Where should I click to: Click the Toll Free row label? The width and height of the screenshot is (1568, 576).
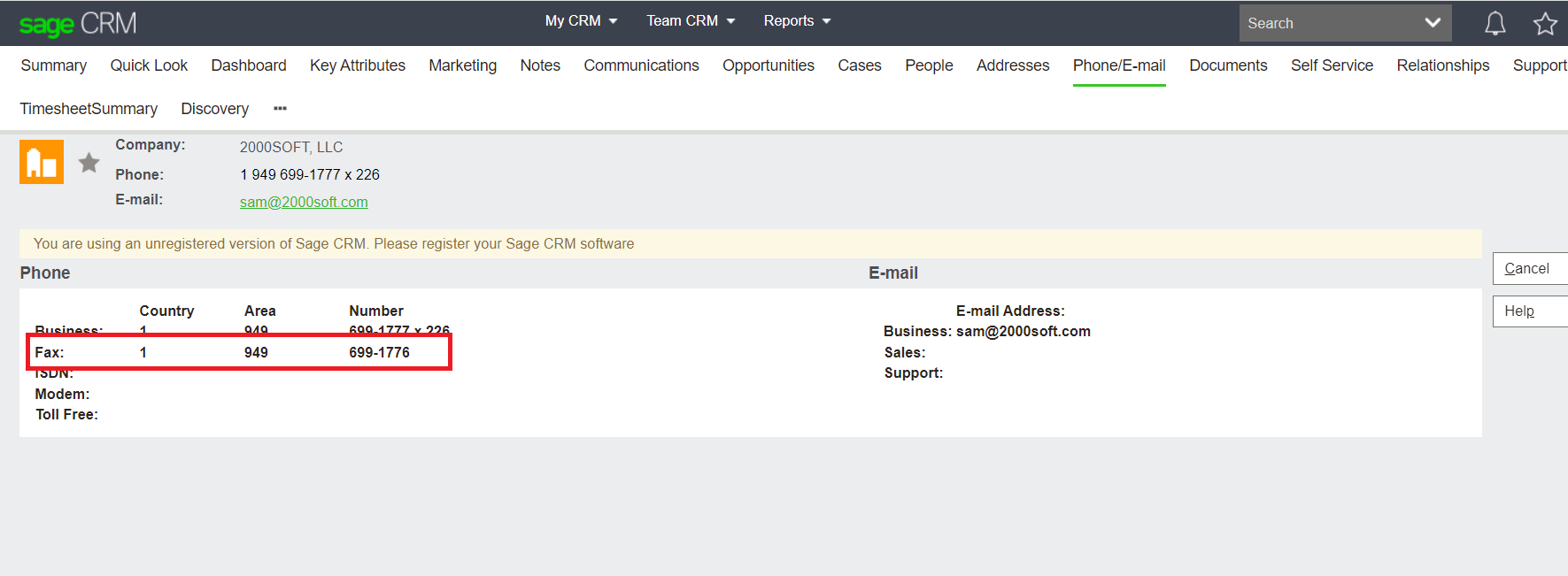point(66,414)
